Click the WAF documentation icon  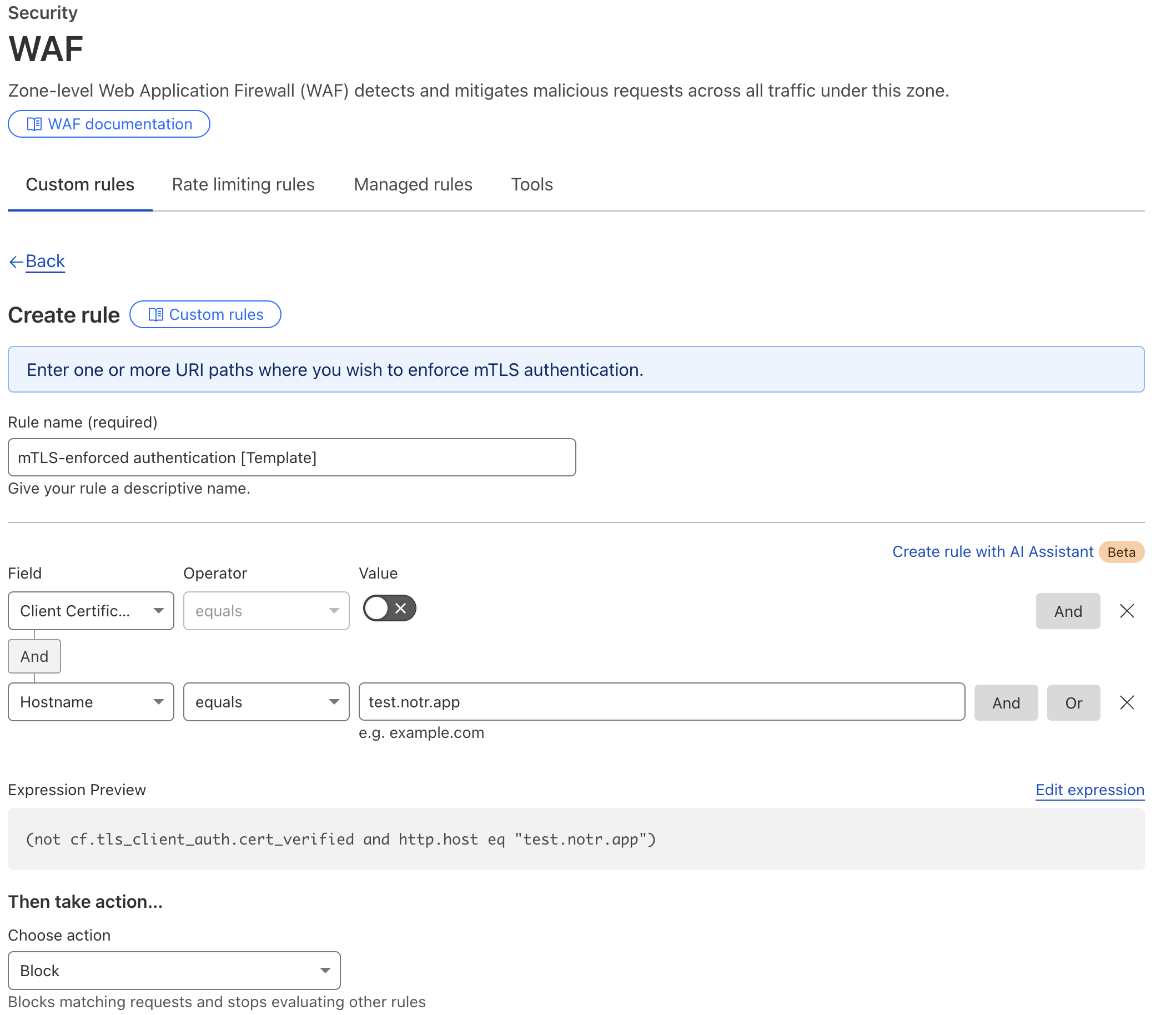tap(35, 124)
